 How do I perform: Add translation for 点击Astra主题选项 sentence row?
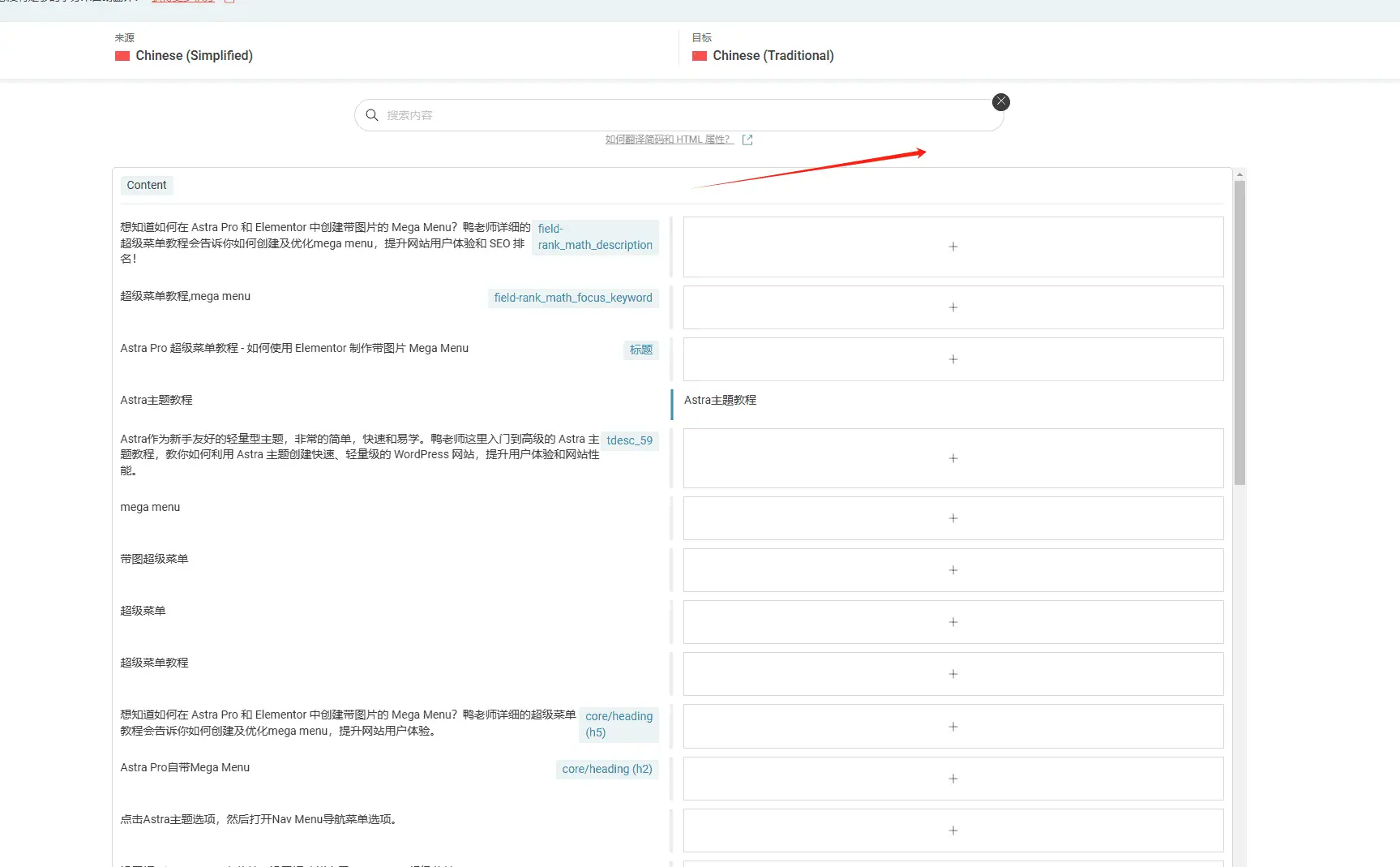(x=953, y=831)
